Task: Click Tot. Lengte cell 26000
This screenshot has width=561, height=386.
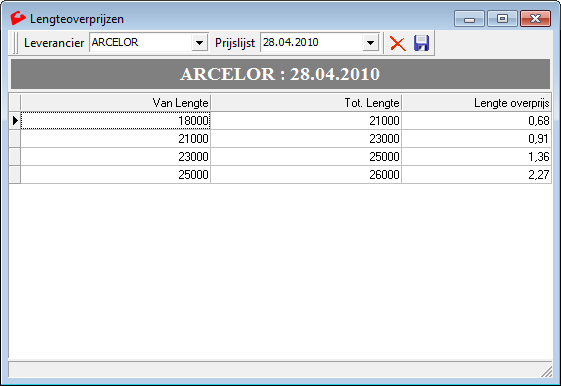Action: pyautogui.click(x=306, y=175)
